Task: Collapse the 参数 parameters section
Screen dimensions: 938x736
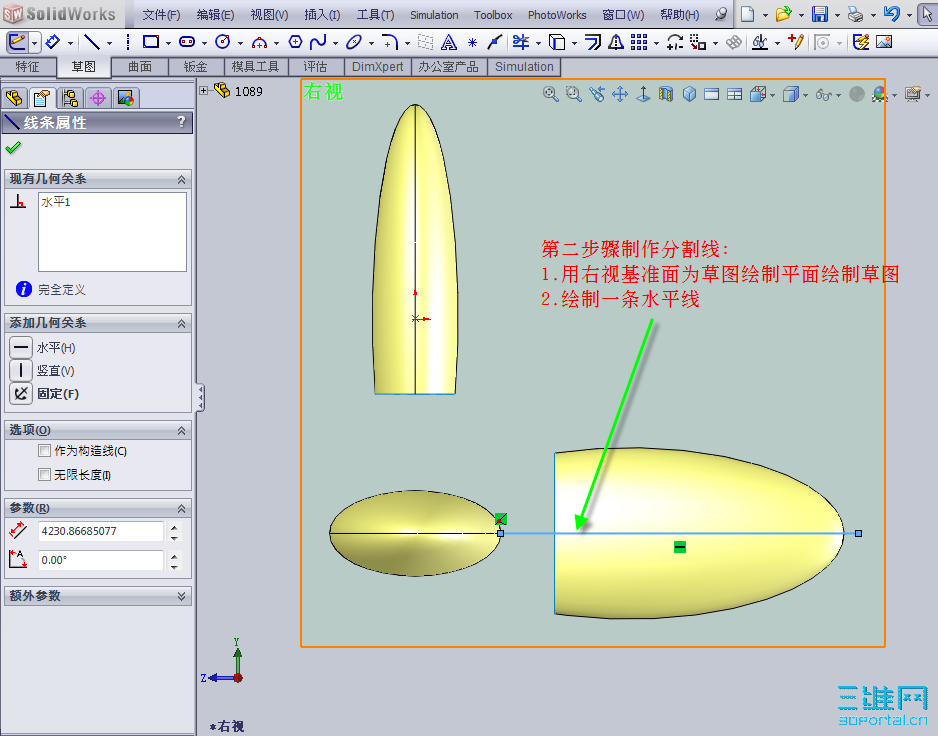Action: (x=181, y=509)
